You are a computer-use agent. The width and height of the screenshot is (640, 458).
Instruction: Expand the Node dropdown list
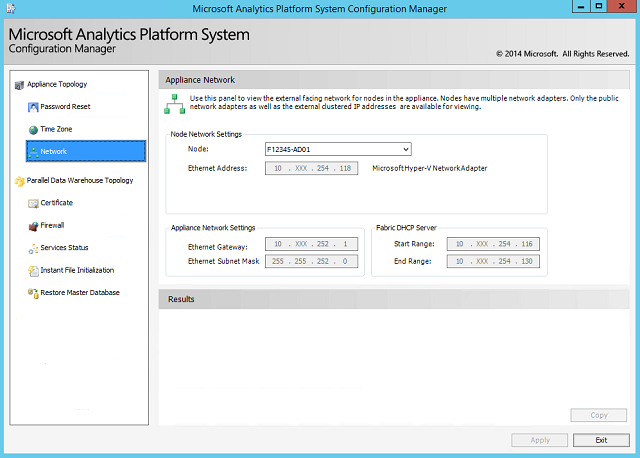(x=406, y=149)
